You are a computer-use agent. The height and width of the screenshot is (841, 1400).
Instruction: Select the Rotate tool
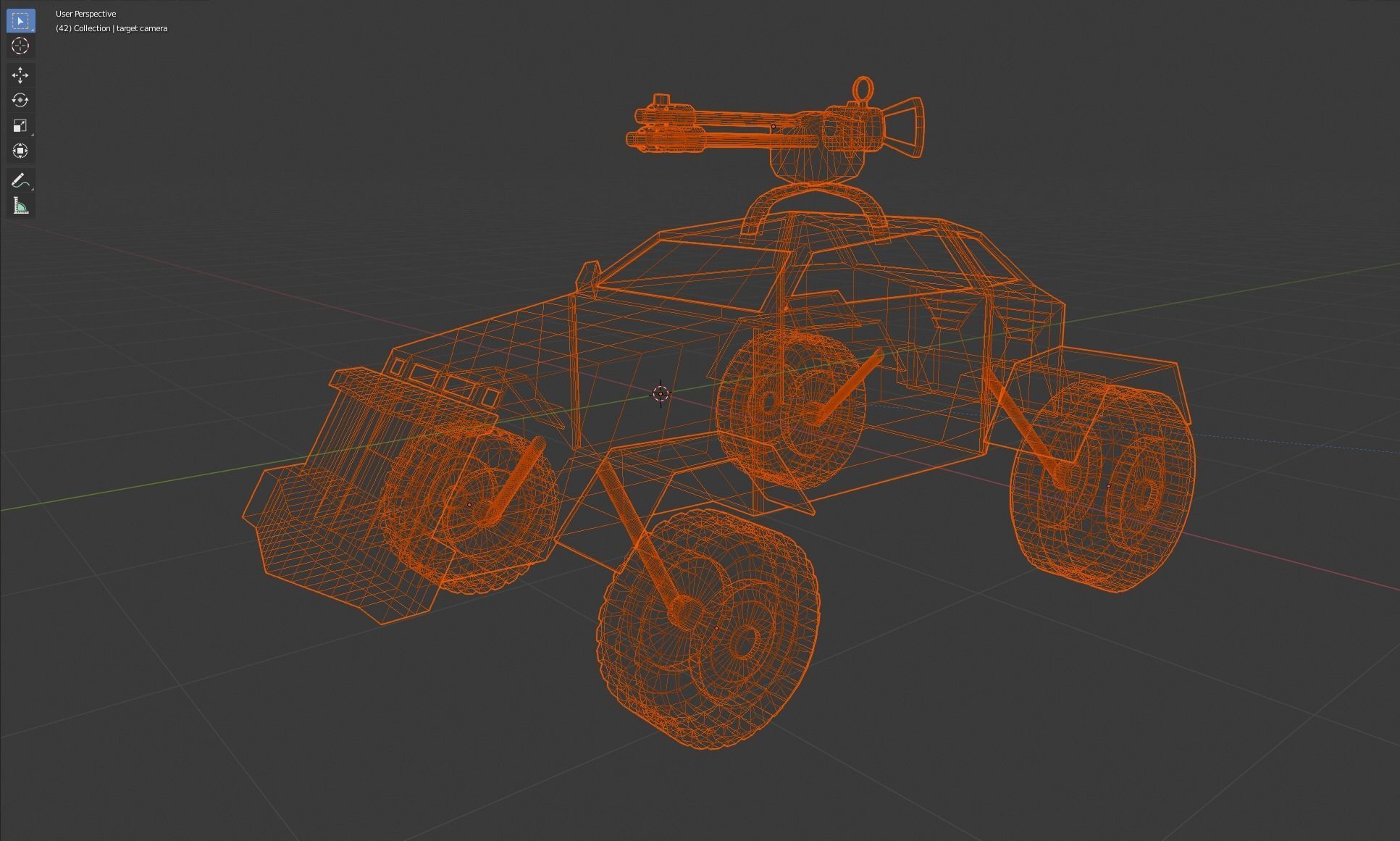20,100
